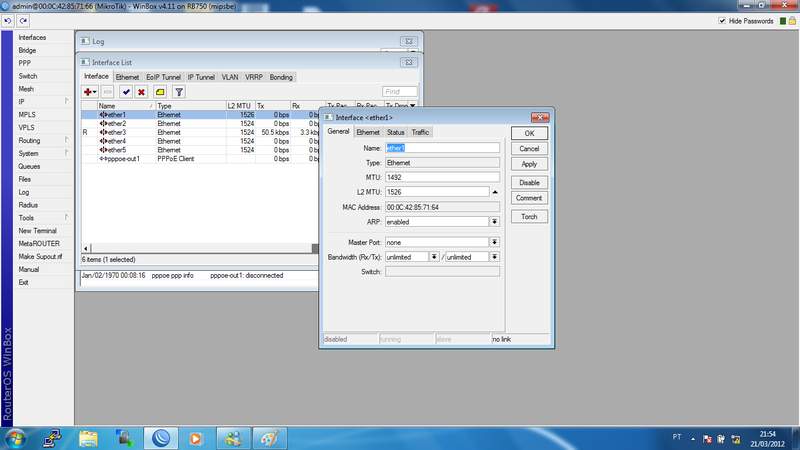Switch to Status tab in ether1 dialog
800x450 pixels.
tap(395, 132)
